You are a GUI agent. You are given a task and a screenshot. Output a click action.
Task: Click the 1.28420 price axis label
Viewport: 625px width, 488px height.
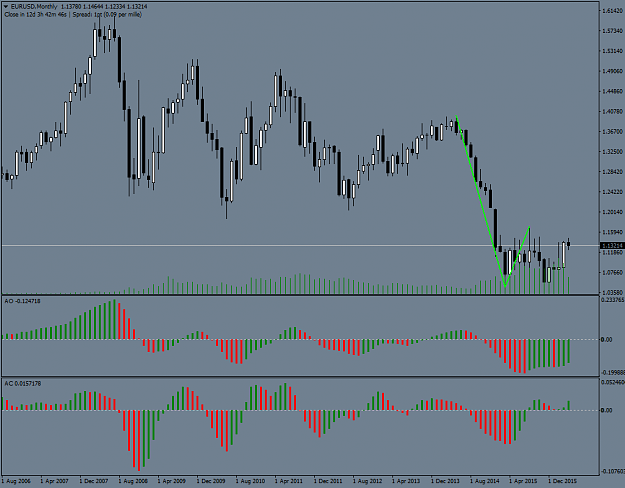pos(613,171)
